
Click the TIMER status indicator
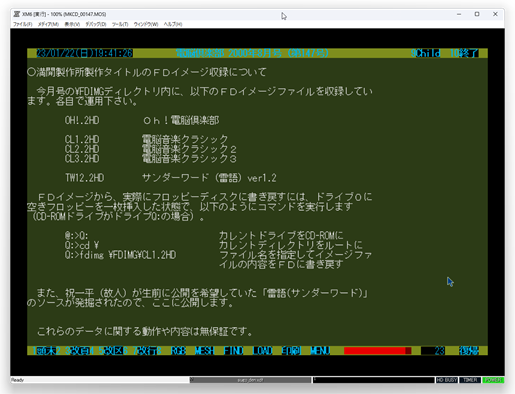pos(470,380)
